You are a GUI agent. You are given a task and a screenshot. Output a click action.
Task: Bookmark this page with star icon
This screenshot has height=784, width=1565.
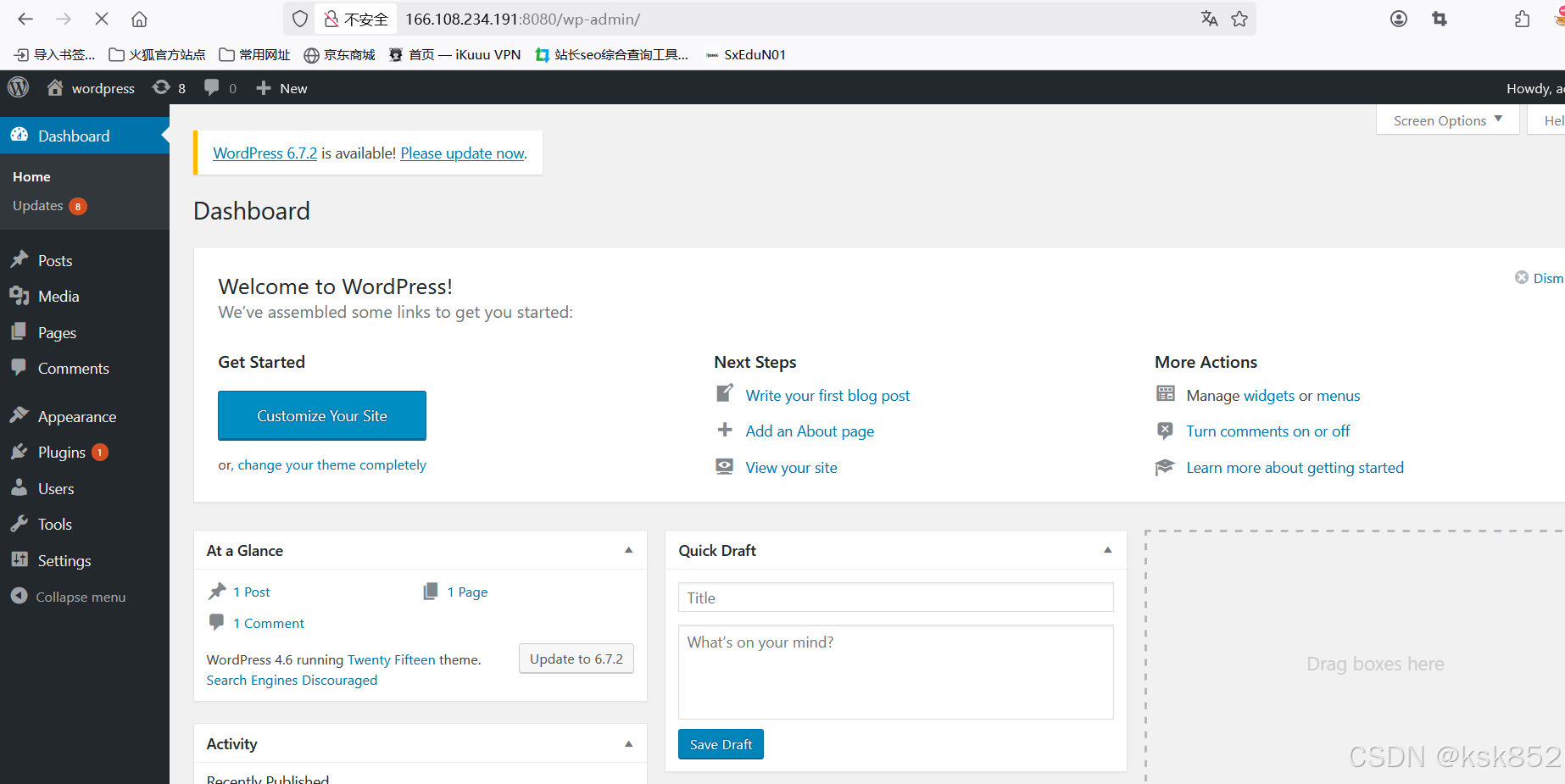coord(1239,19)
